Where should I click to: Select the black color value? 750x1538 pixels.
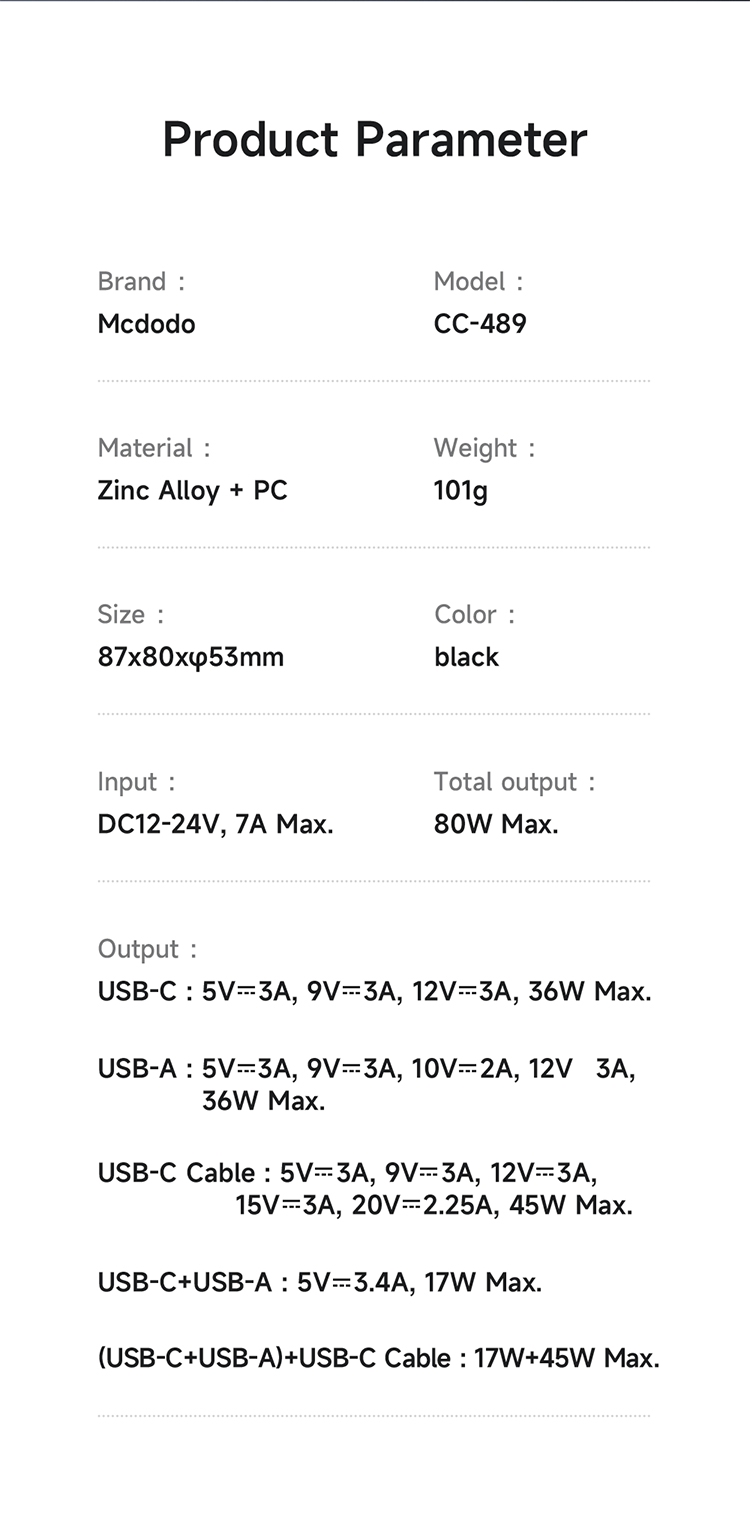click(x=466, y=657)
